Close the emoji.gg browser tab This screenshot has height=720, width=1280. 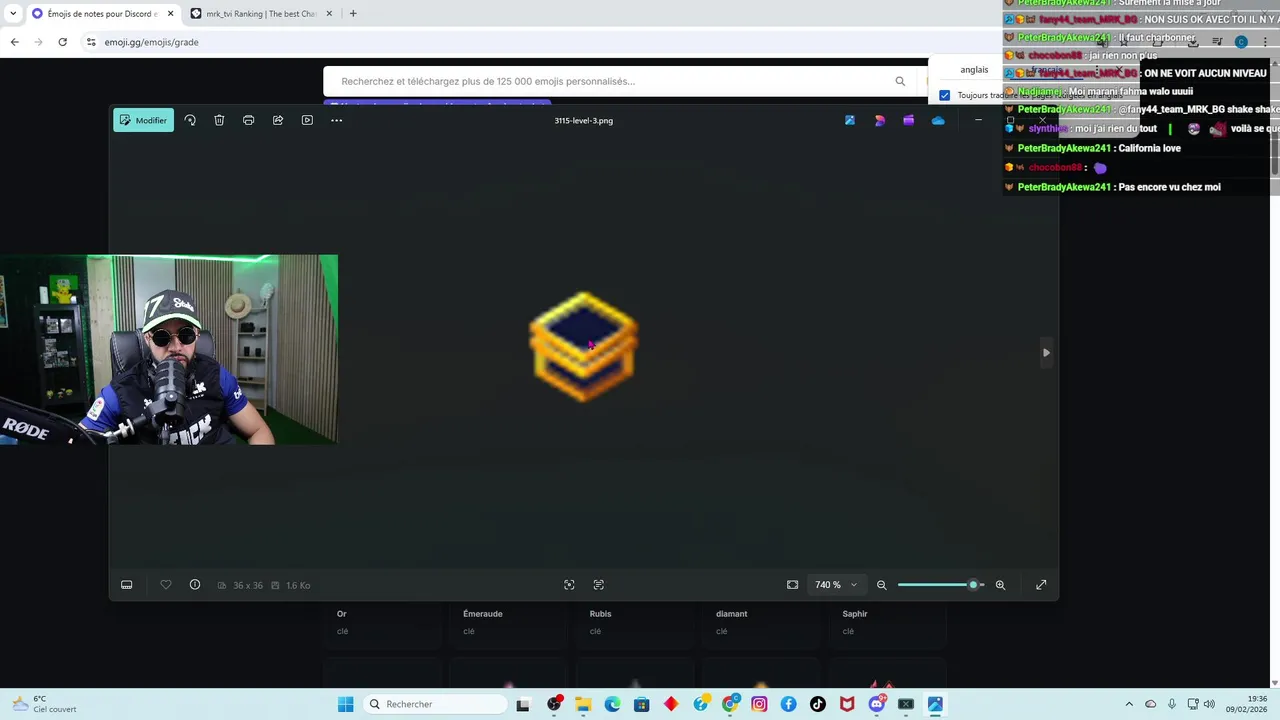click(x=170, y=14)
